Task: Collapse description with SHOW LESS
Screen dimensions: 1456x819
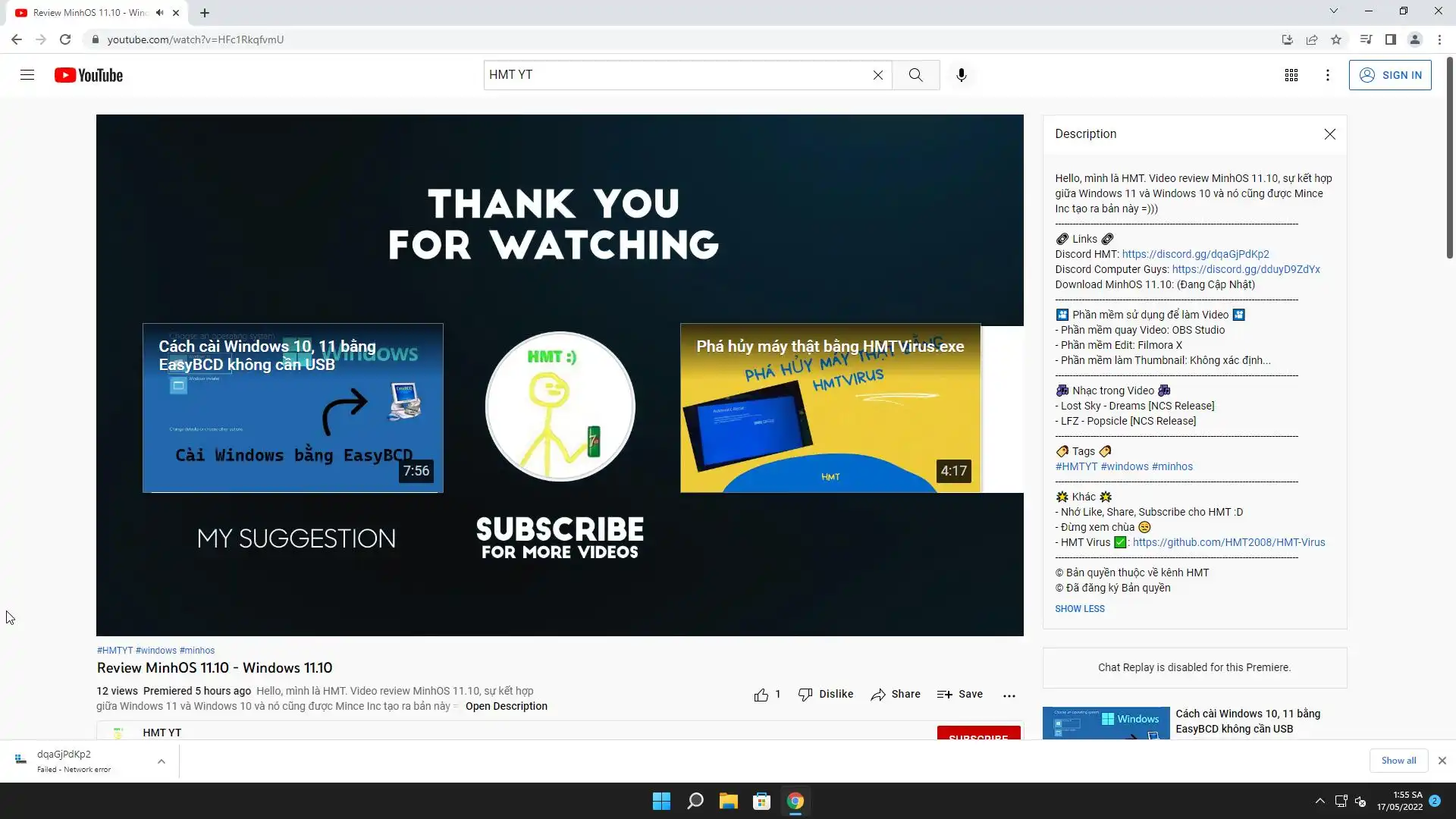Action: (x=1079, y=609)
